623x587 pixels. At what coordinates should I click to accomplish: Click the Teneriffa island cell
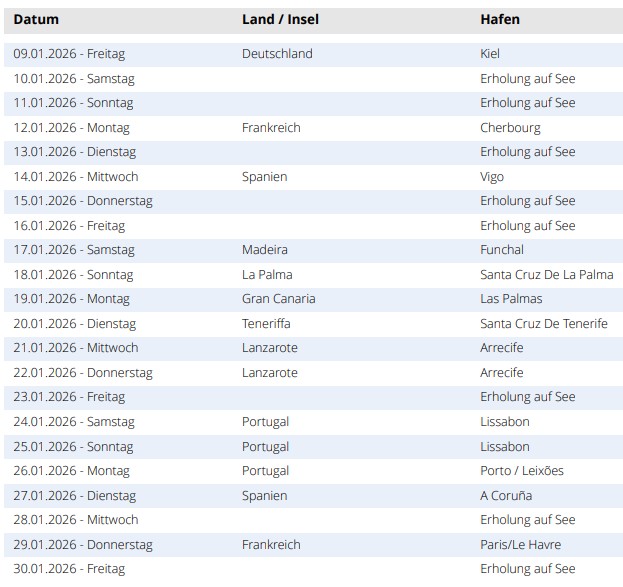click(x=266, y=324)
